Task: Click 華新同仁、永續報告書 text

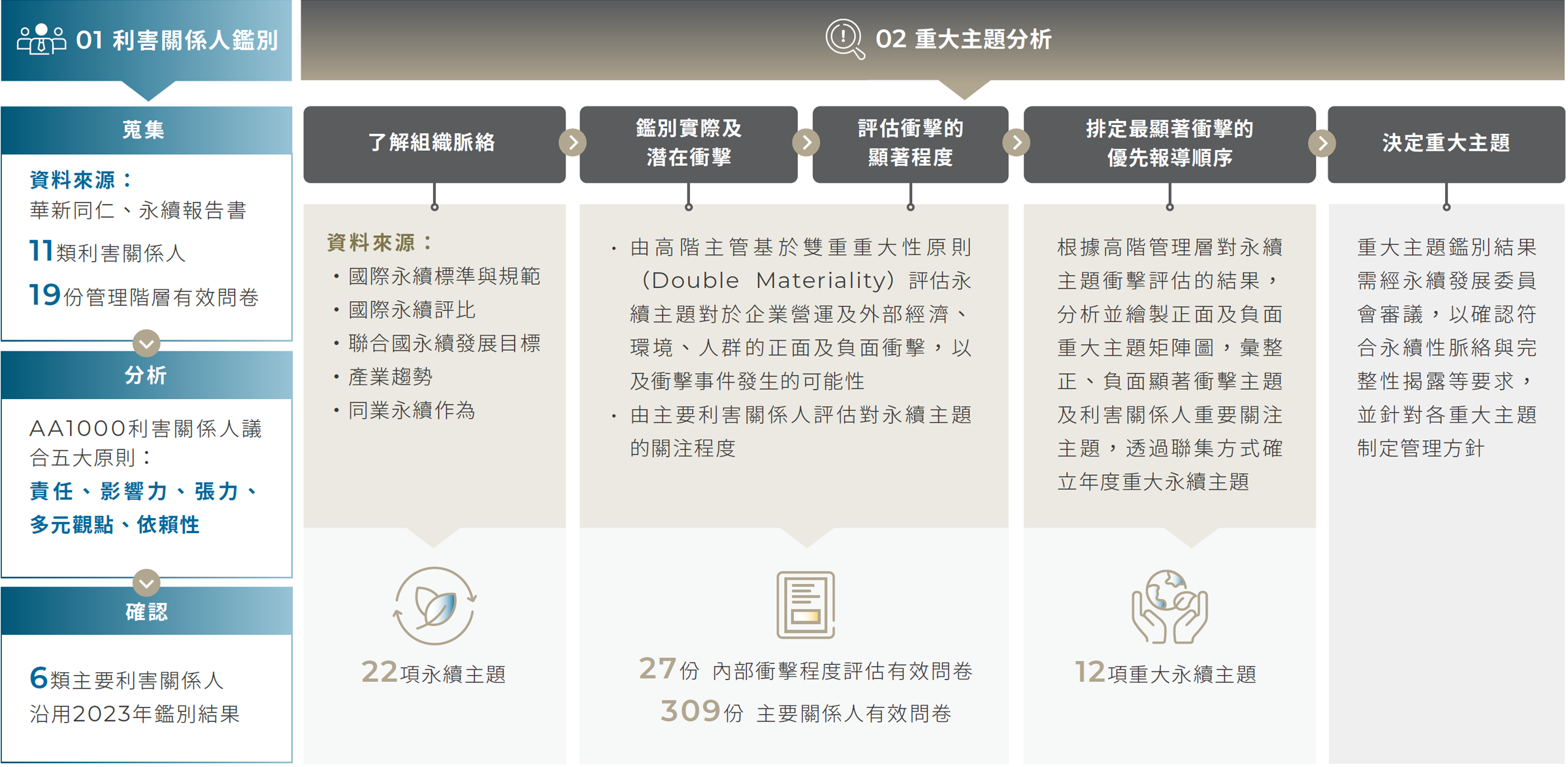Action: pos(138,210)
